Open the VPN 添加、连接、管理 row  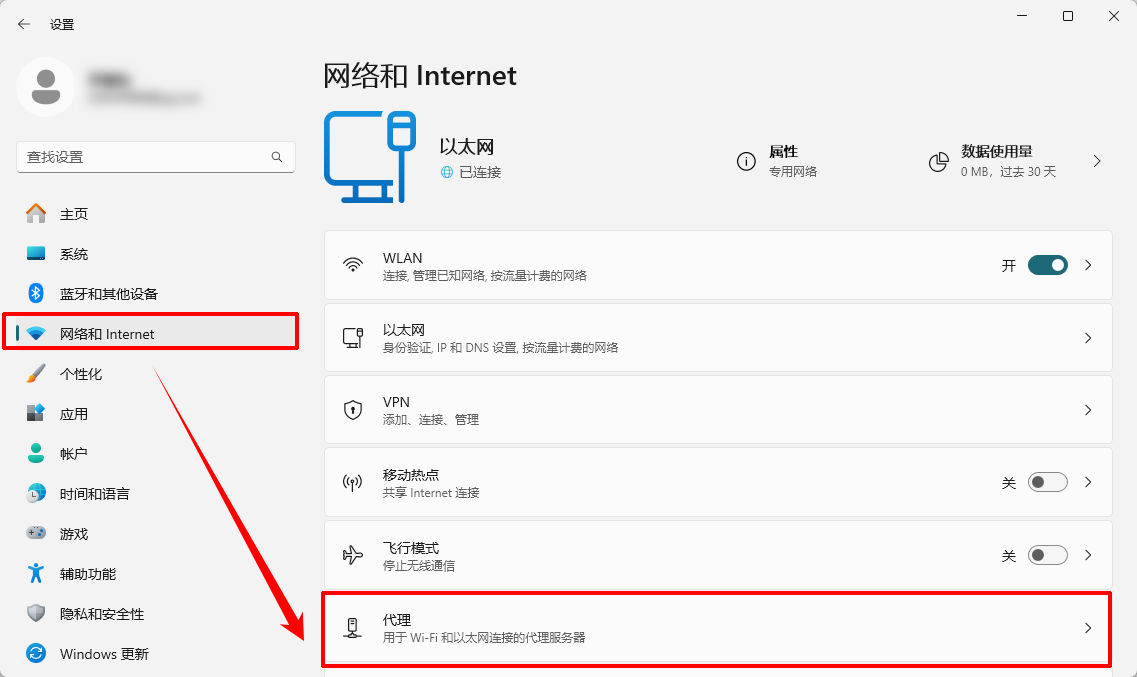(718, 410)
